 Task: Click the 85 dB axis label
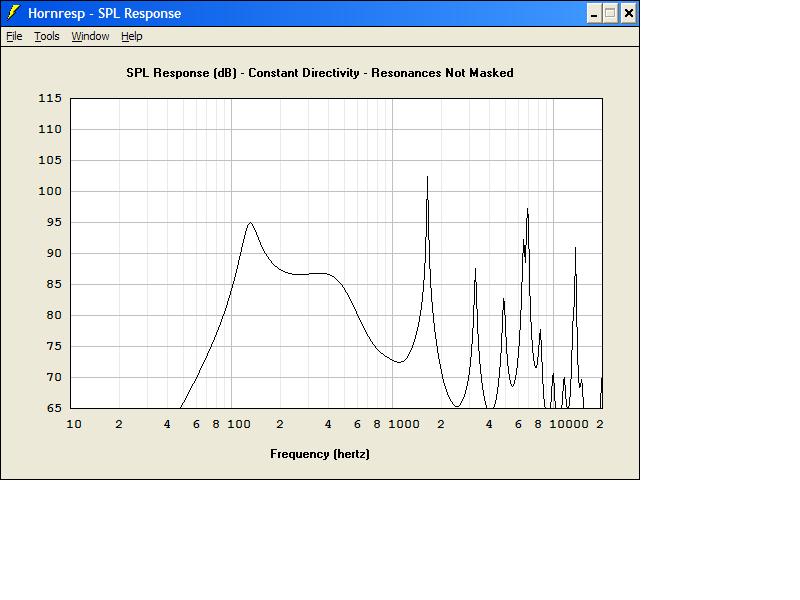tap(54, 284)
